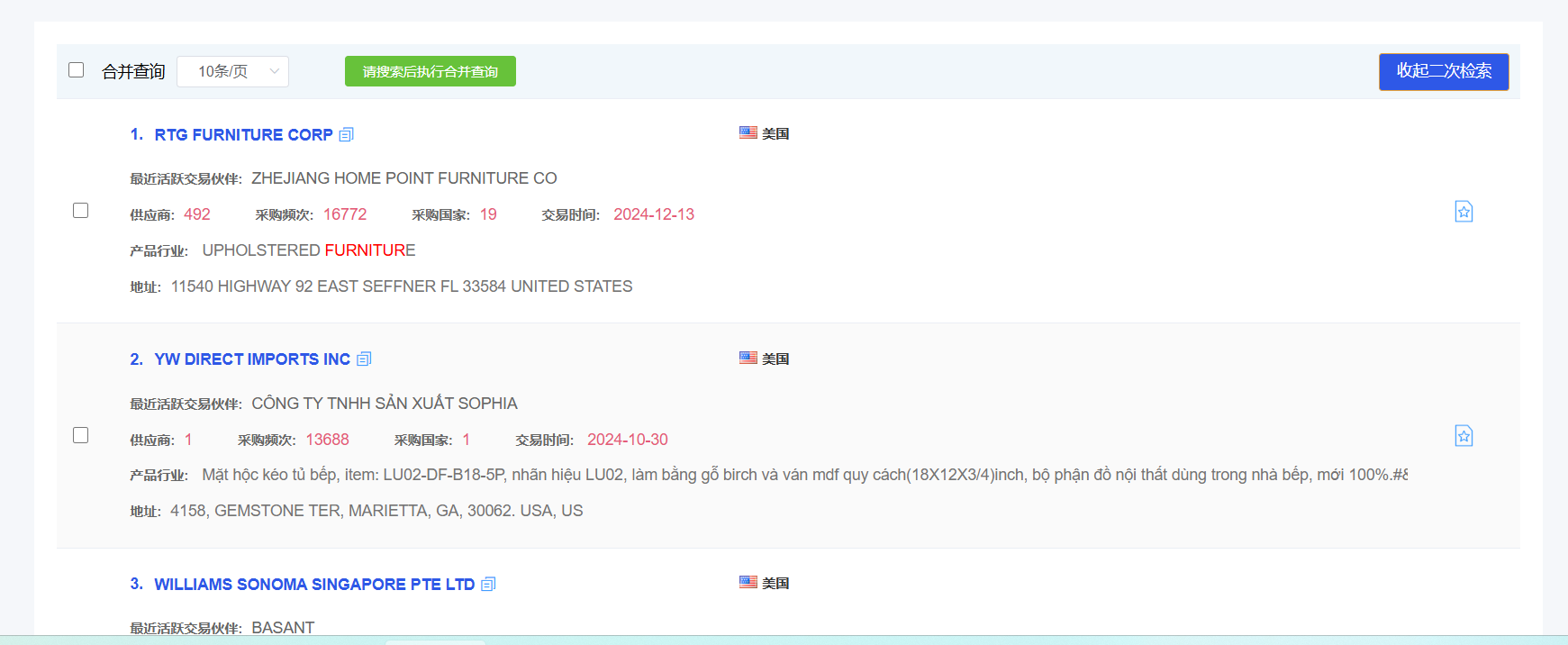The image size is (1568, 645).
Task: Click purchase frequency 13688
Action: [x=327, y=440]
